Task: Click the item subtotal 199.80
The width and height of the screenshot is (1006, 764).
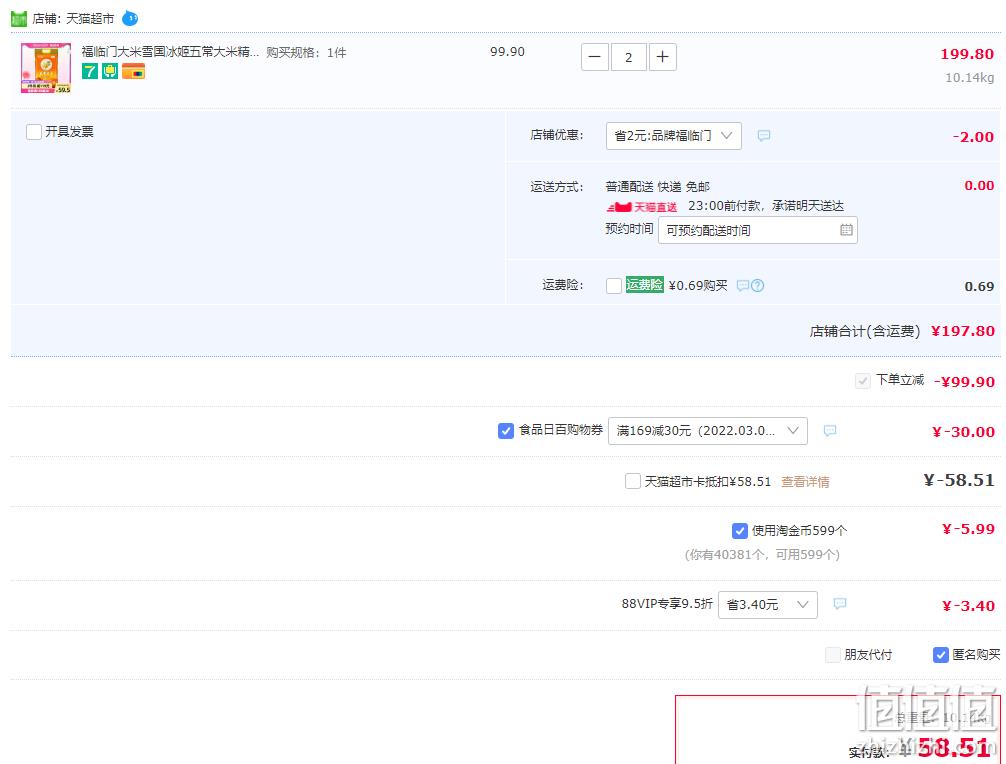Action: [x=967, y=54]
